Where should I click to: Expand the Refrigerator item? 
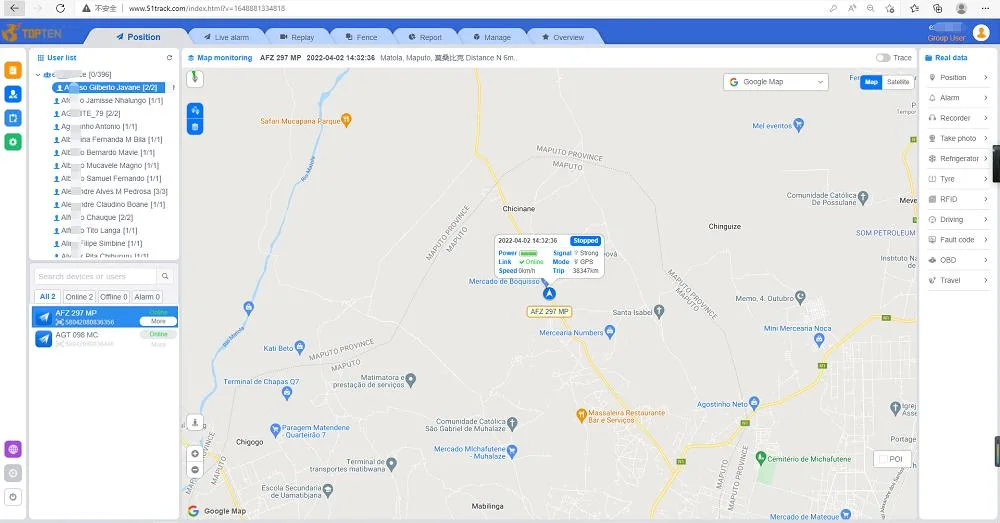click(958, 158)
